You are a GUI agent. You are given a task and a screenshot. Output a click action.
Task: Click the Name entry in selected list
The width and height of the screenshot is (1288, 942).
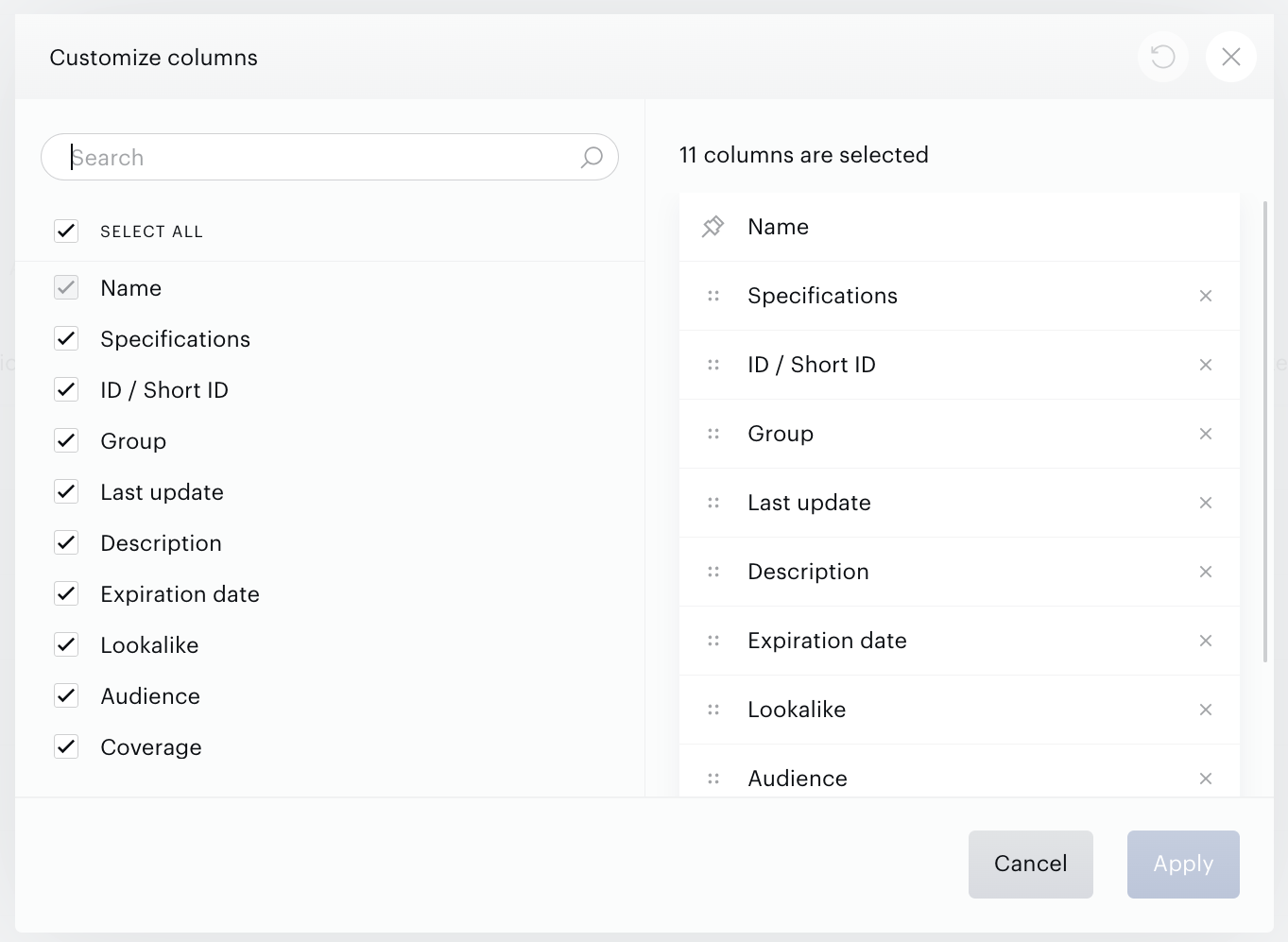pos(959,227)
